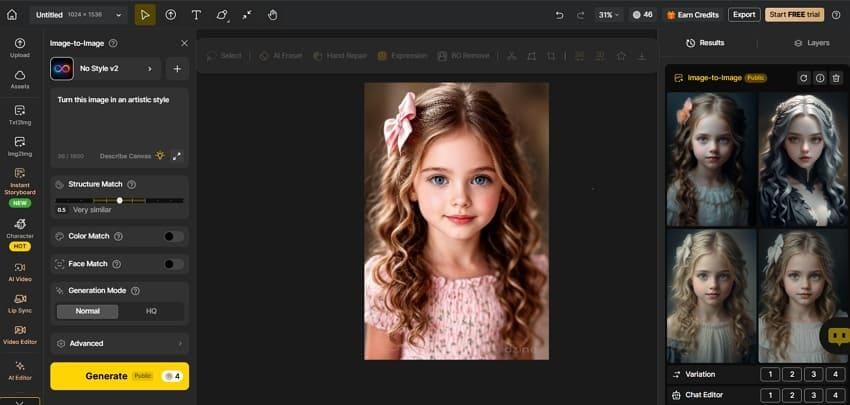Open Assets in the left sidebar
This screenshot has width=850, height=405.
coord(20,79)
